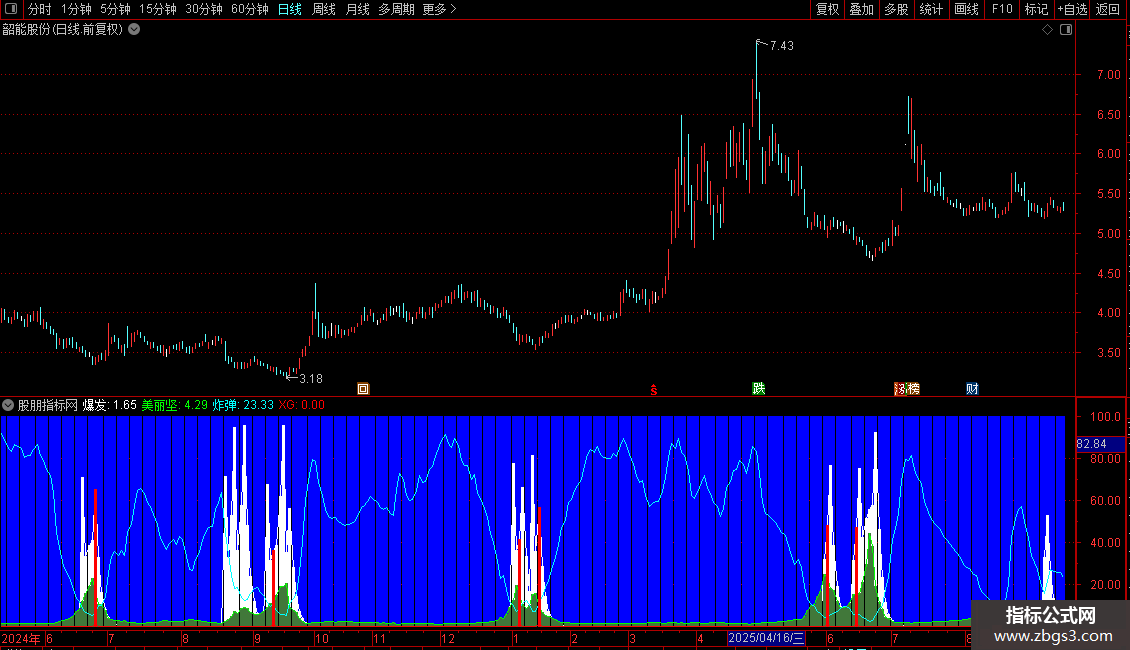This screenshot has width=1130, height=650.
Task: Select the 60分钟 period
Action: [x=249, y=9]
